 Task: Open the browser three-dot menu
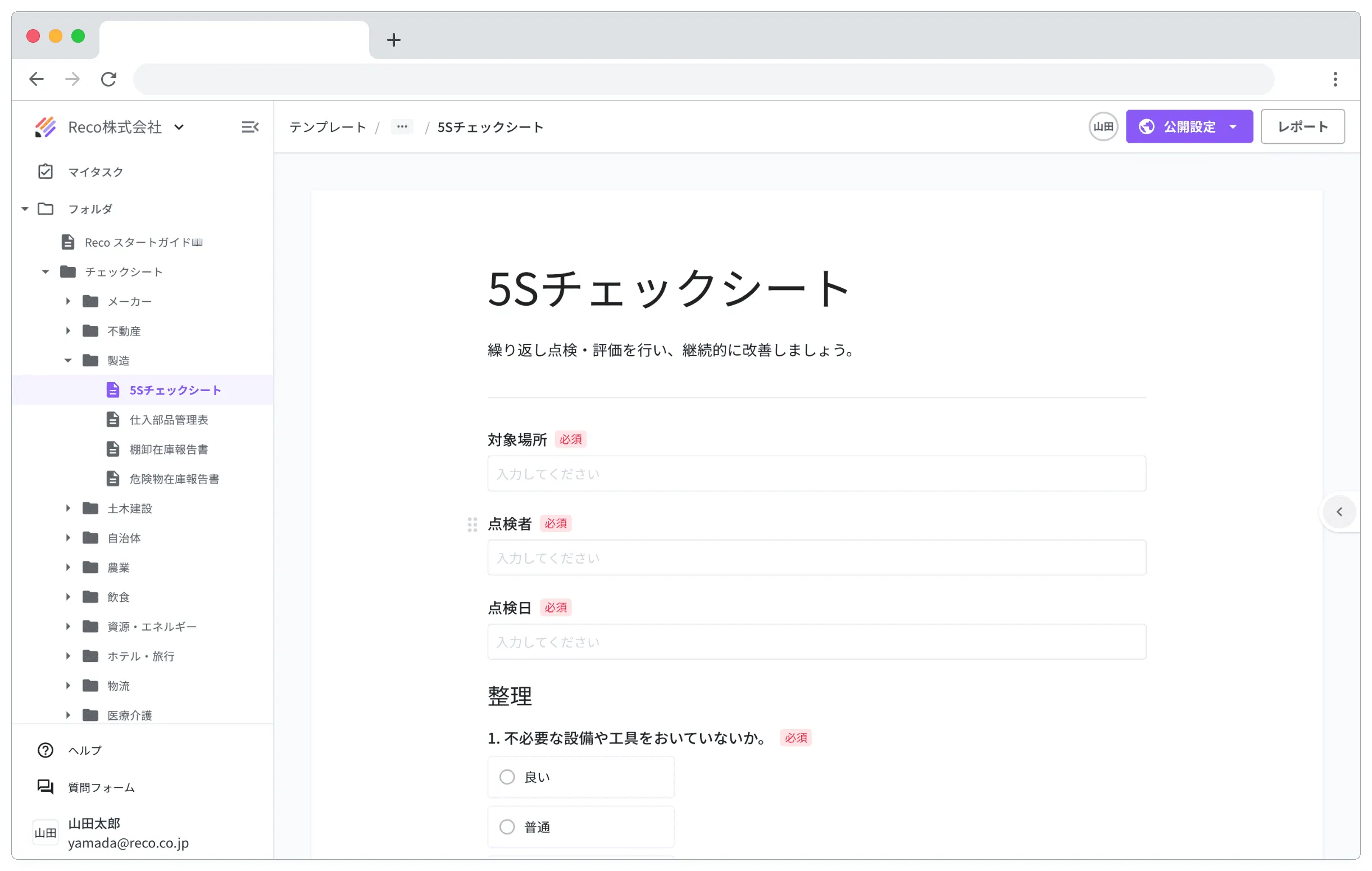coord(1335,79)
